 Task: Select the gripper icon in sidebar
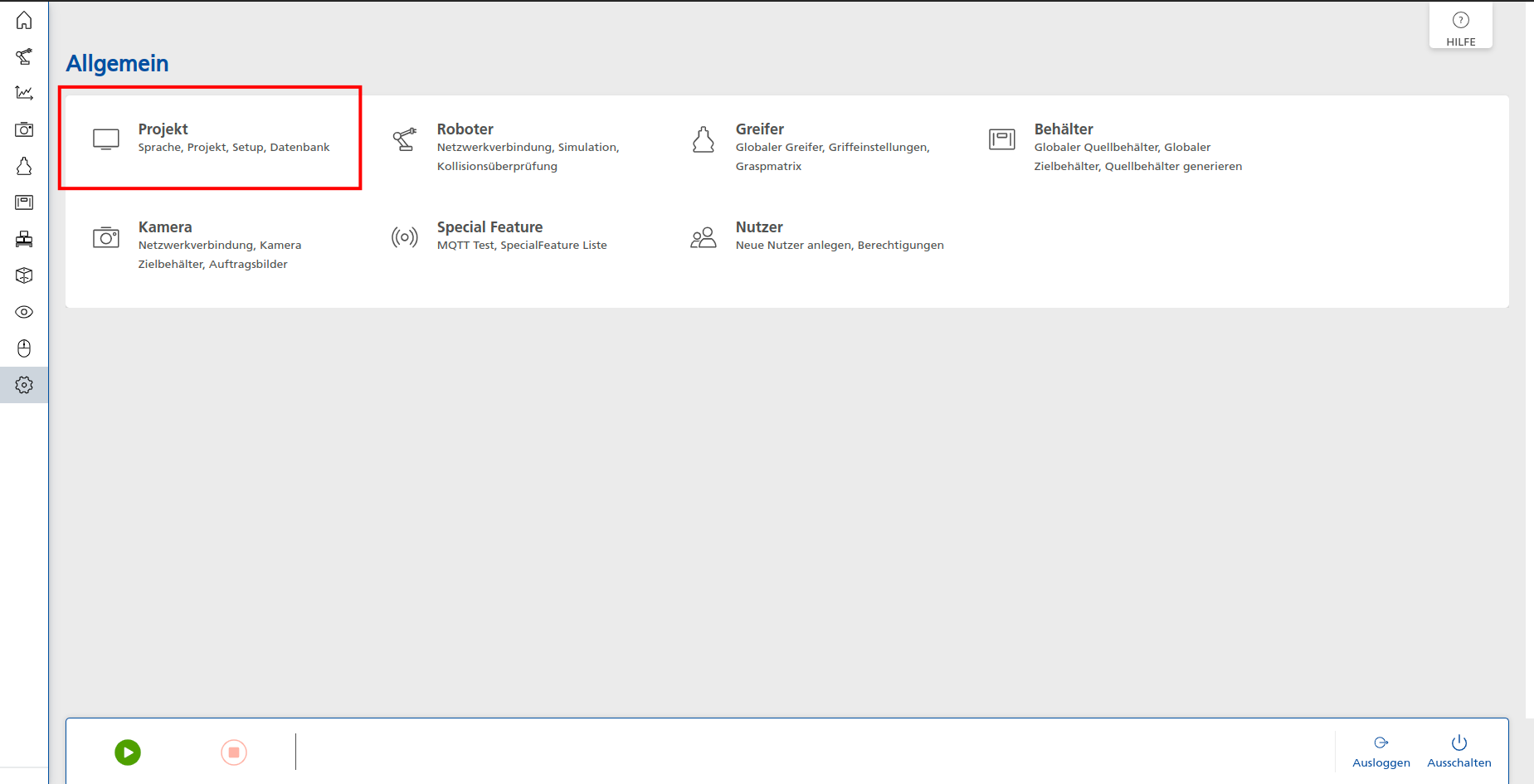click(x=24, y=166)
